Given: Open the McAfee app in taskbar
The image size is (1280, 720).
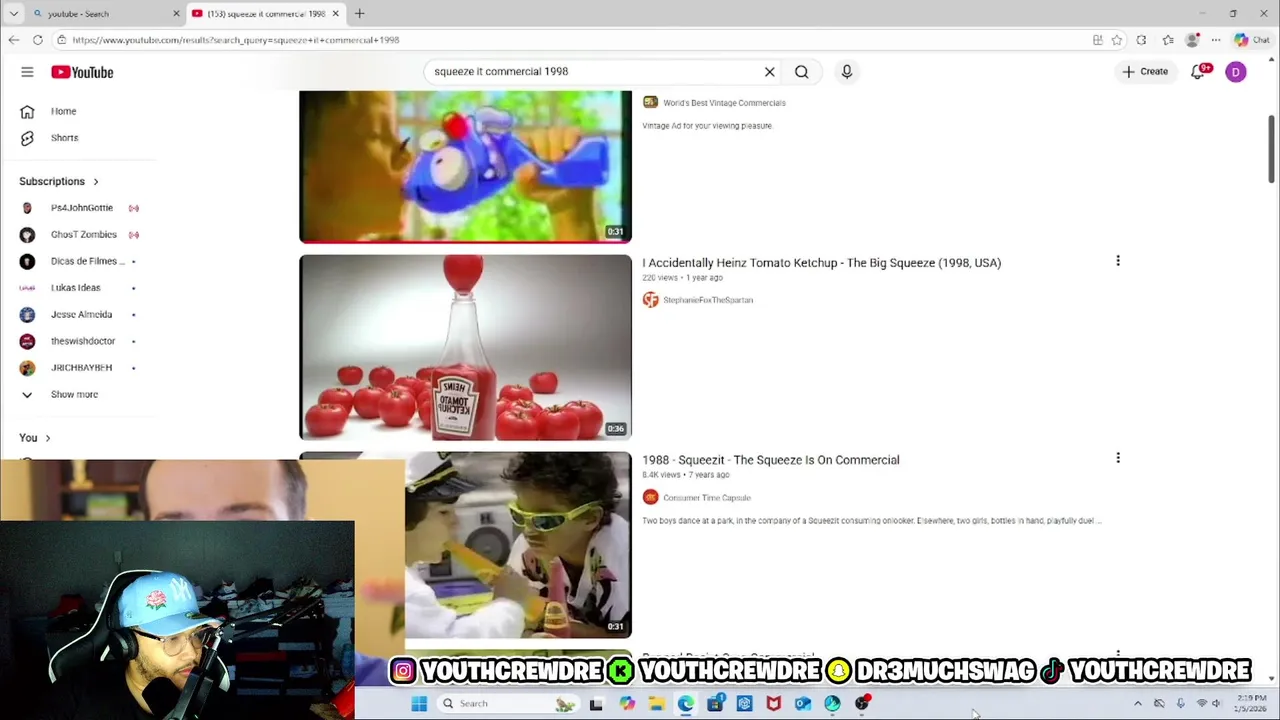Looking at the screenshot, I should click(773, 703).
